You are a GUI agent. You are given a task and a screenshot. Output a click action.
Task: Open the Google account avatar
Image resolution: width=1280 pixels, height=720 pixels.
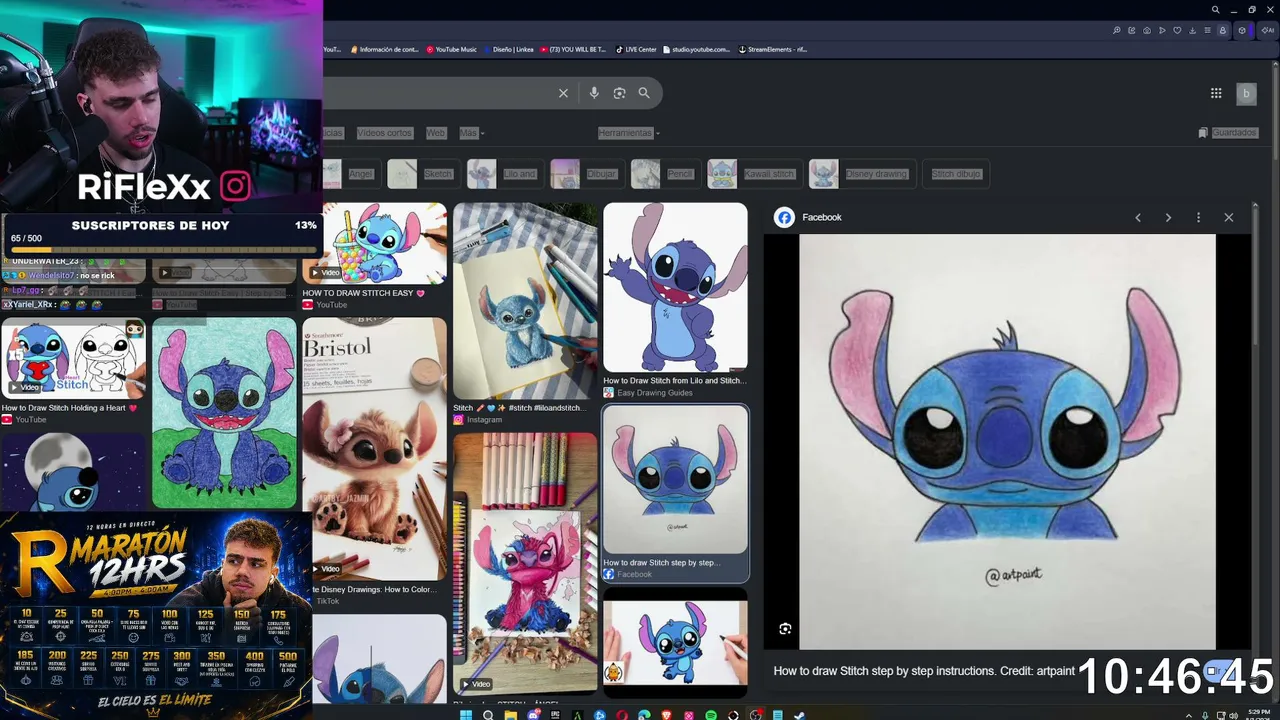click(x=1246, y=94)
